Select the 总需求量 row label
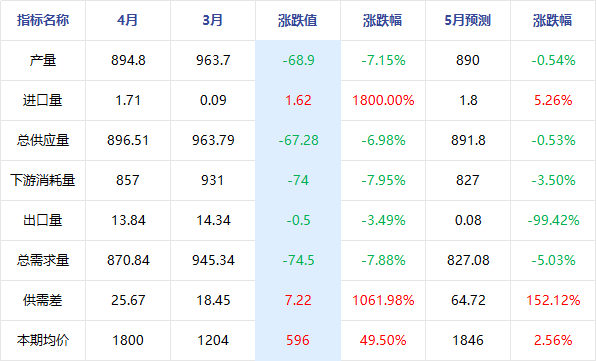The image size is (596, 361). [43, 260]
